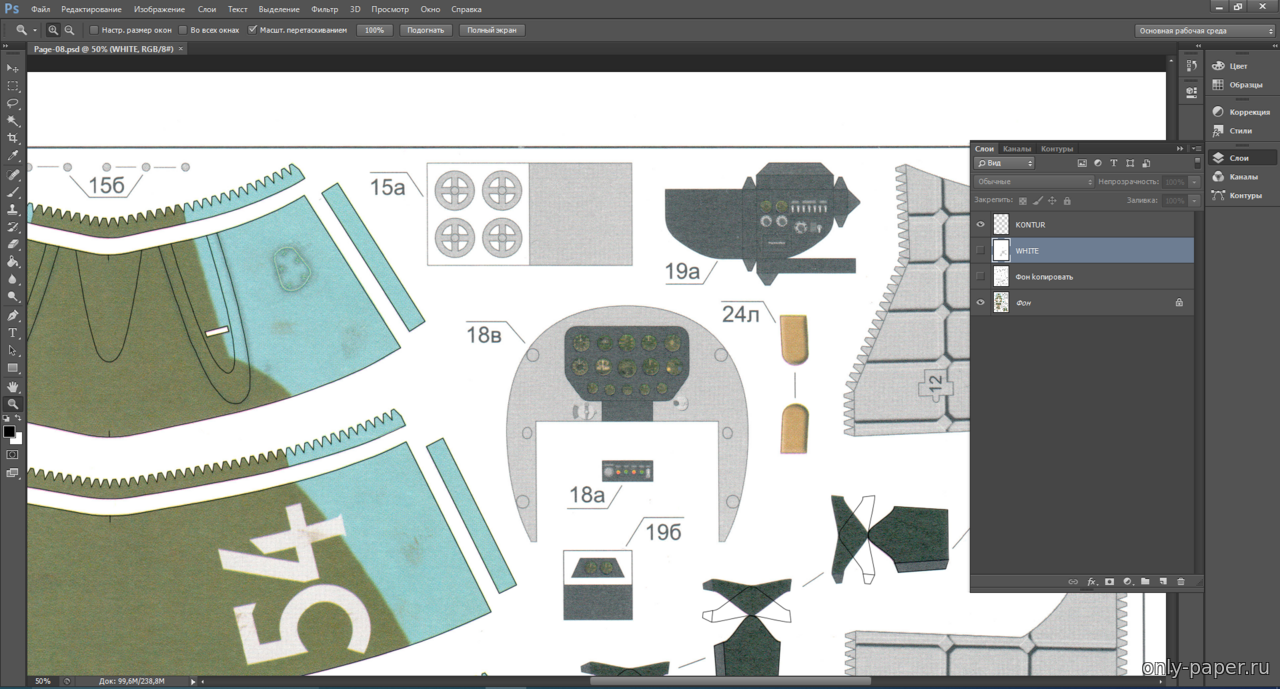Enable the 'Настр. размер окон' checkbox
This screenshot has width=1280, height=689.
(94, 30)
